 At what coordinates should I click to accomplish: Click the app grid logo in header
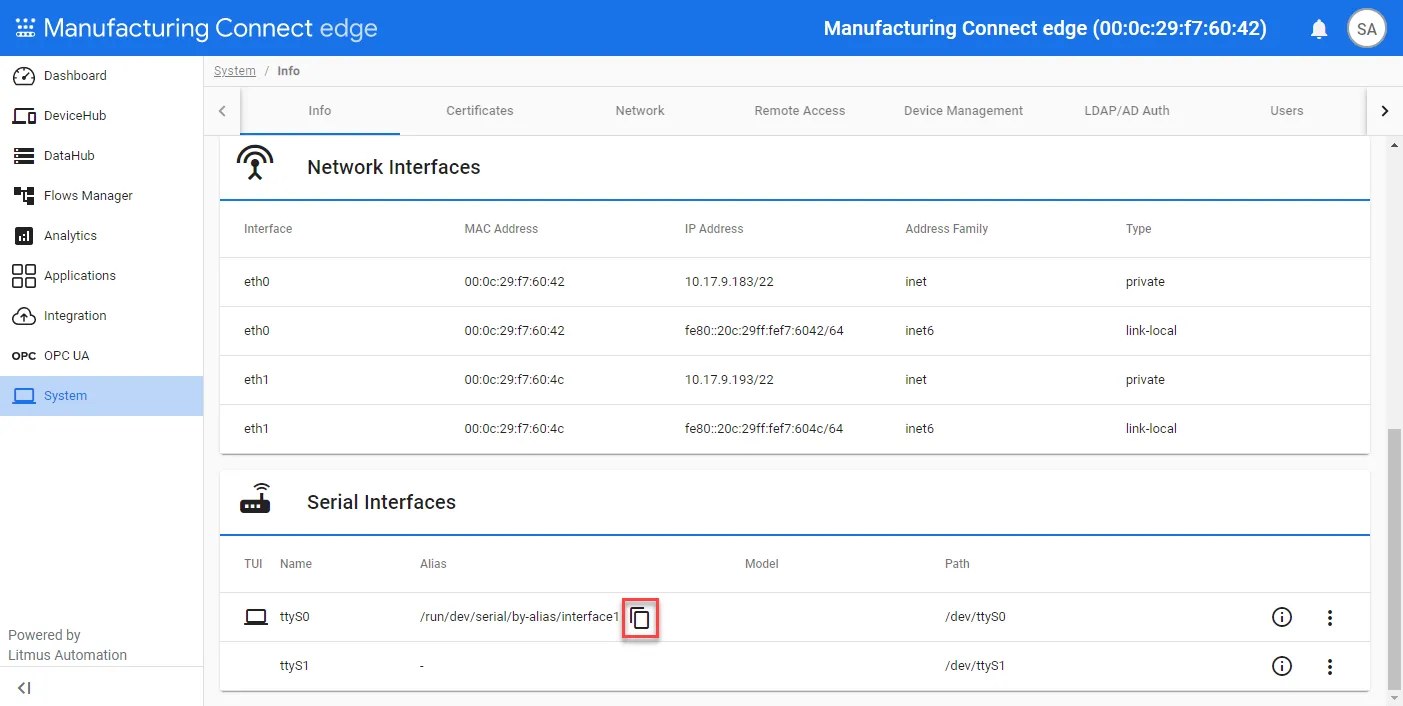coord(25,28)
